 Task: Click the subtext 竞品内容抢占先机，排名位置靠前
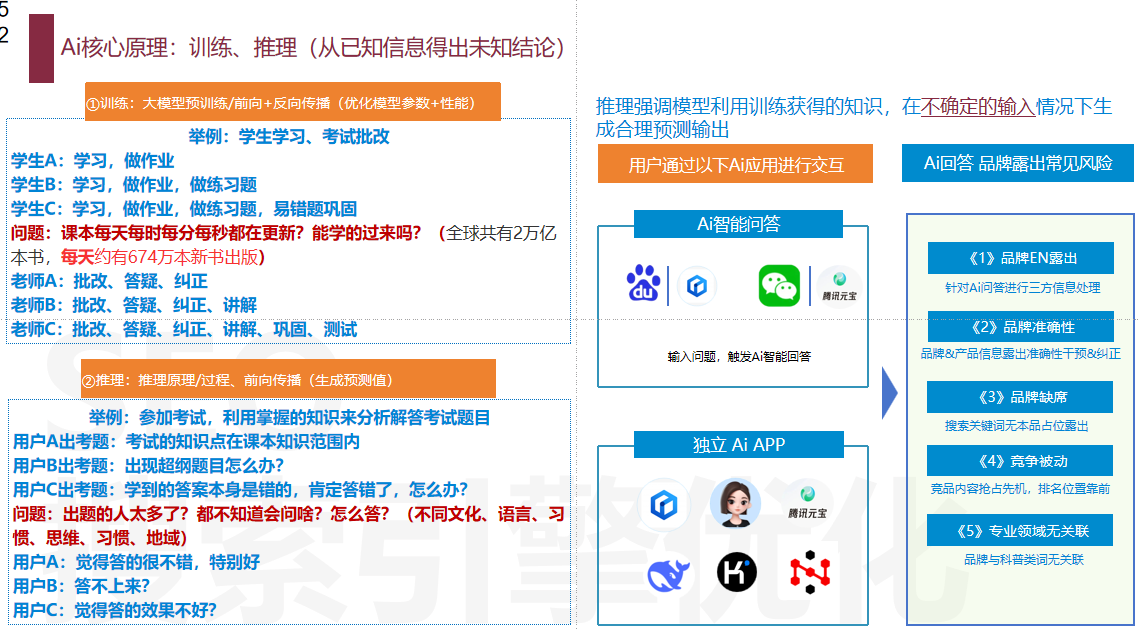coord(1020,489)
